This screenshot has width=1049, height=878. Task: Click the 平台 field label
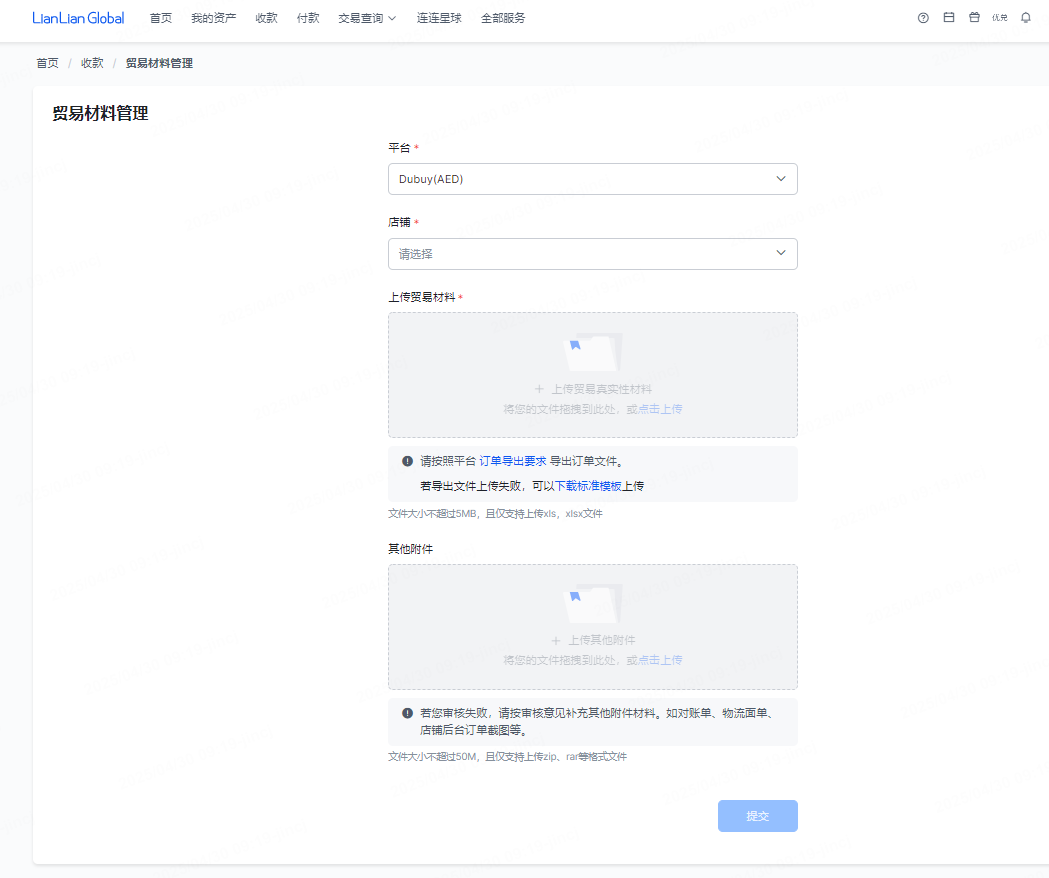399,147
